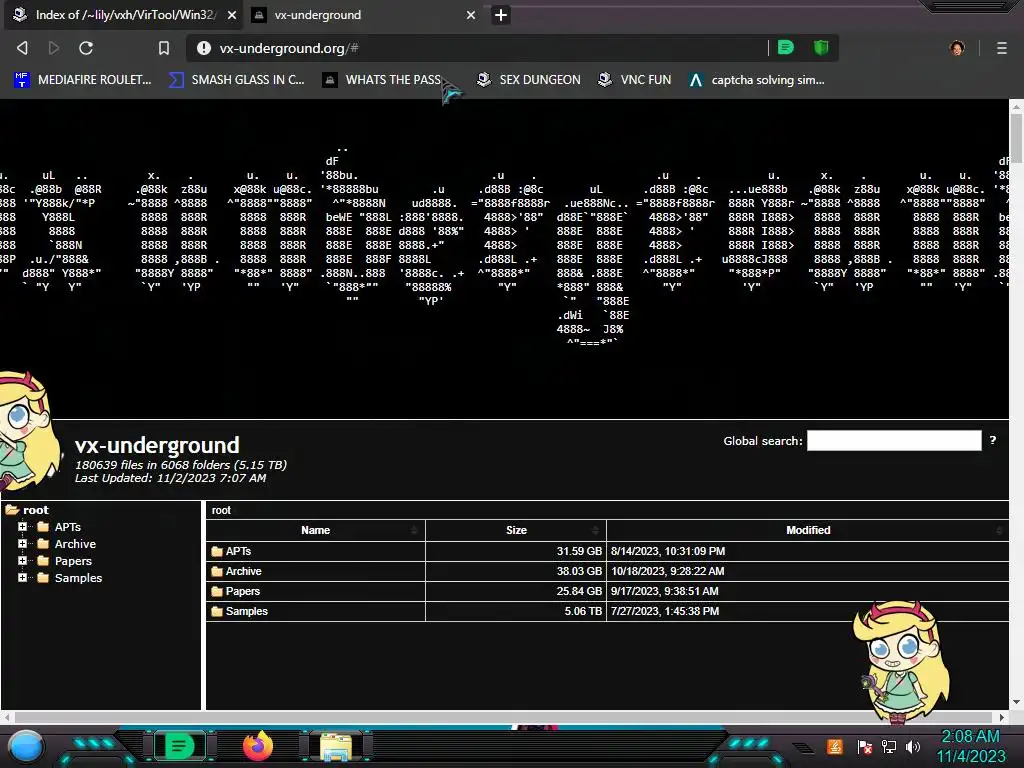
Task: Open the WHATS THE PASS bookmark
Action: pyautogui.click(x=382, y=80)
